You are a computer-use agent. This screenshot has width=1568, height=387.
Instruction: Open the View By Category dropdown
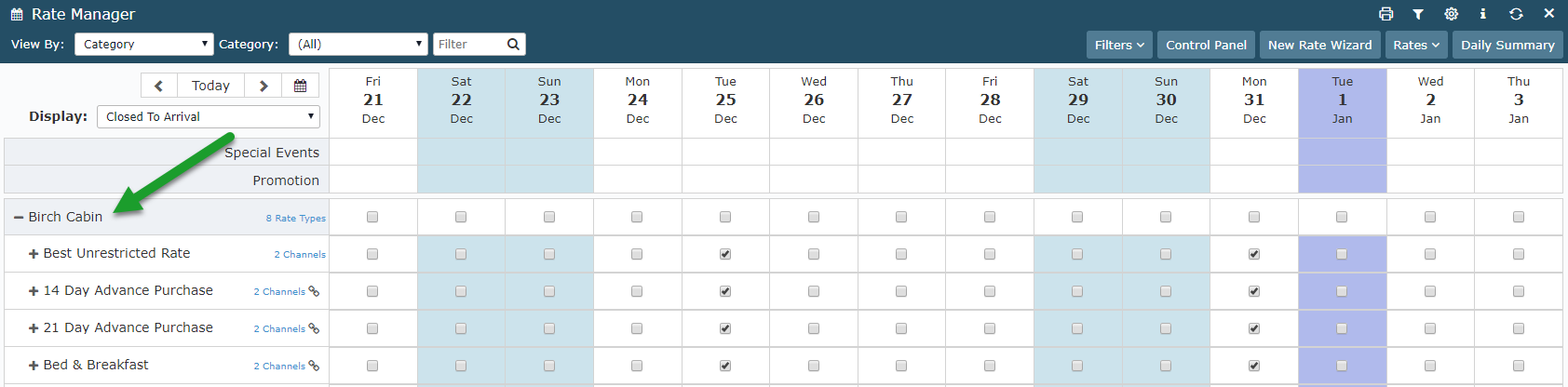point(144,44)
